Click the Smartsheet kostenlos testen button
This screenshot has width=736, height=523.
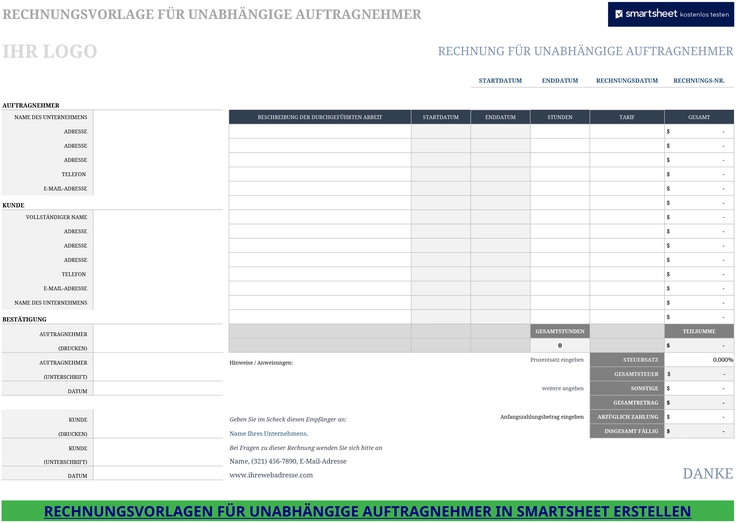pos(670,14)
